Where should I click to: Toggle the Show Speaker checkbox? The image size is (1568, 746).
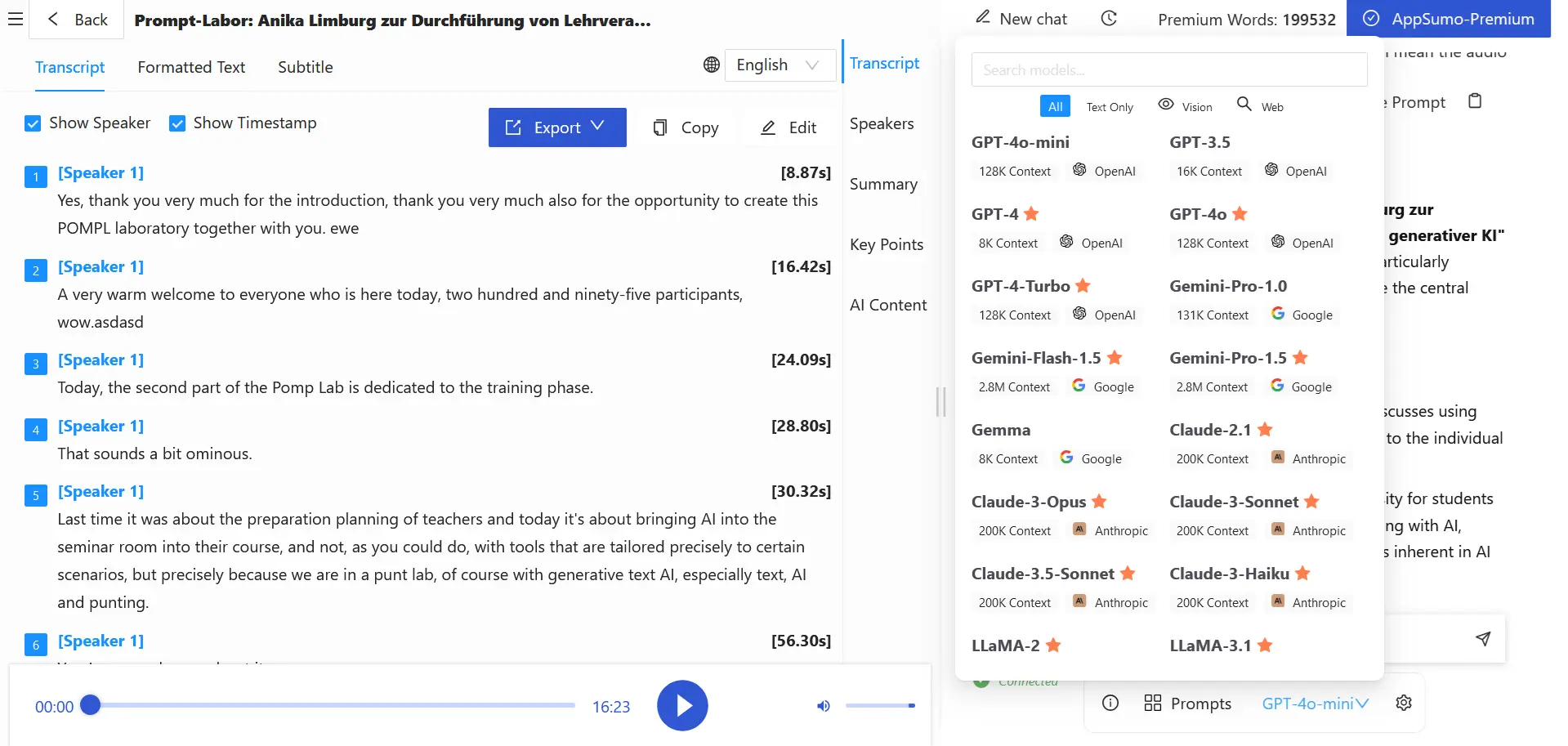(x=33, y=123)
